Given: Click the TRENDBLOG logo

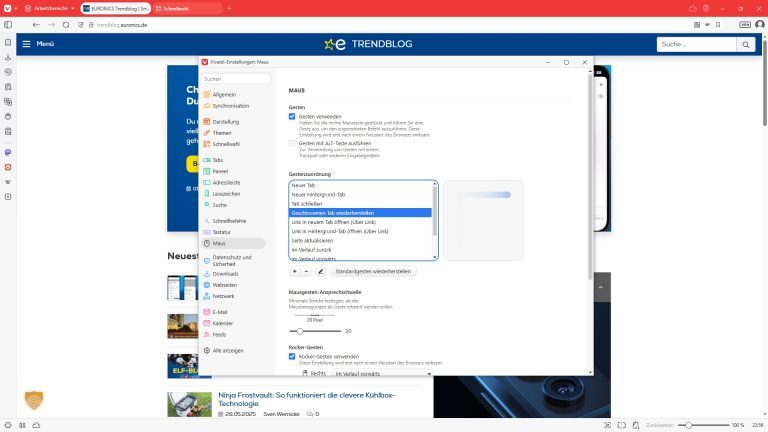Looking at the screenshot, I should click(368, 44).
